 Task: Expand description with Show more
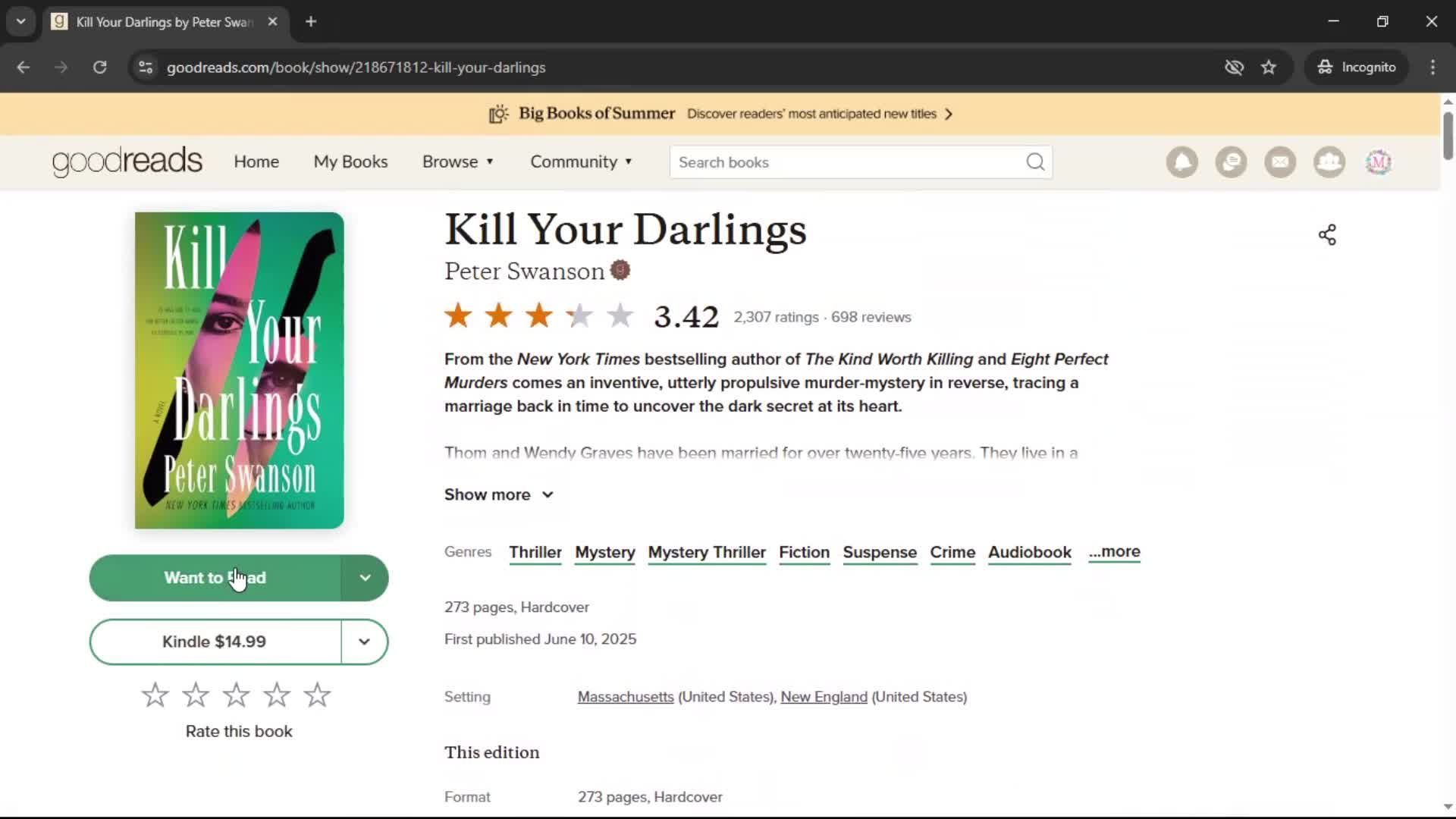coord(499,494)
